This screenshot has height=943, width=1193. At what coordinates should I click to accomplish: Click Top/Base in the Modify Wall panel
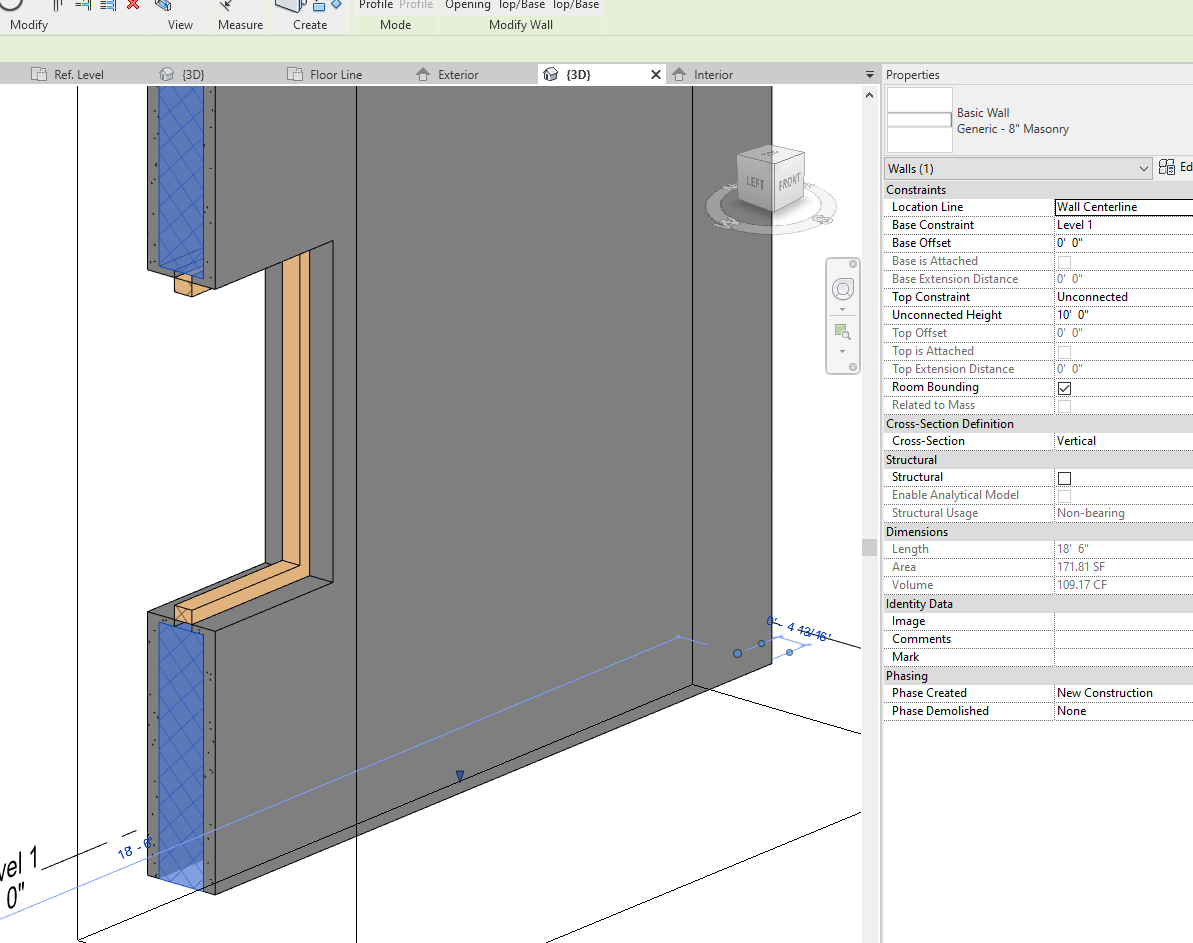521,5
